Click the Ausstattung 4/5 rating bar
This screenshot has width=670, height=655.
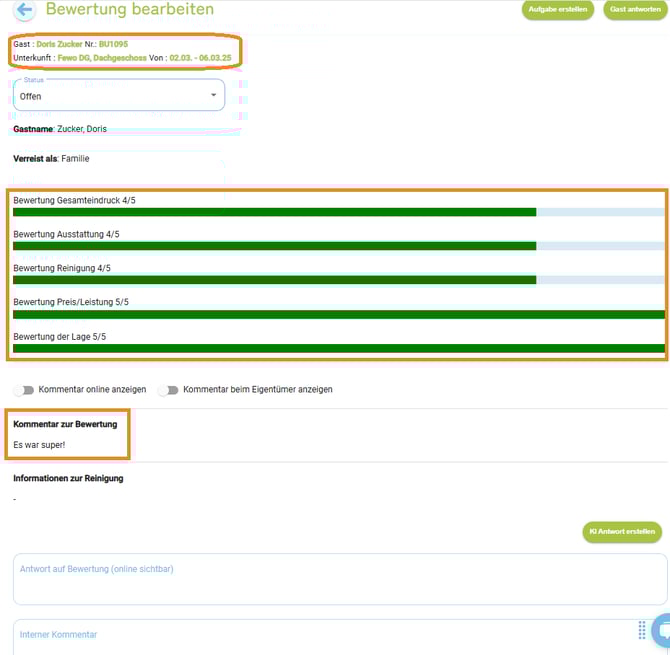339,246
